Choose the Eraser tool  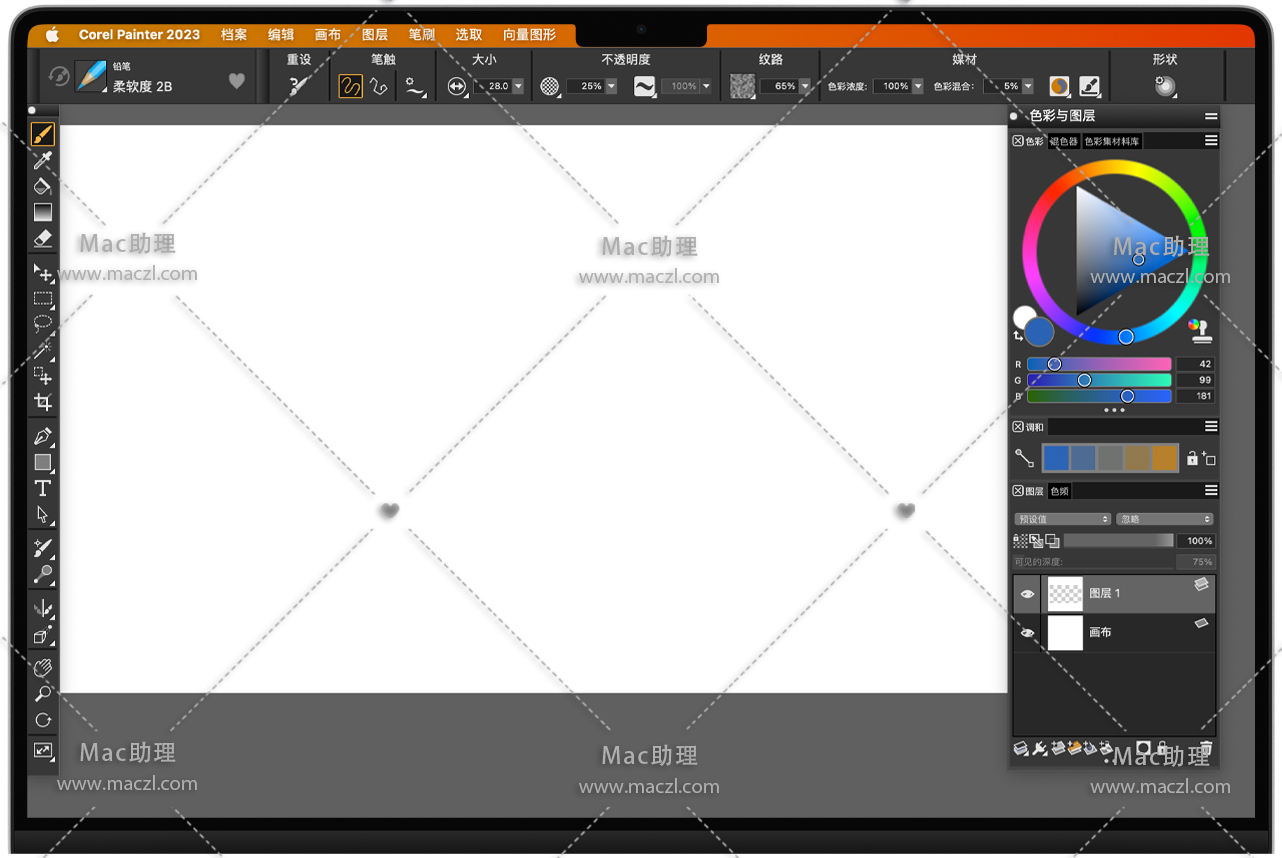42,238
